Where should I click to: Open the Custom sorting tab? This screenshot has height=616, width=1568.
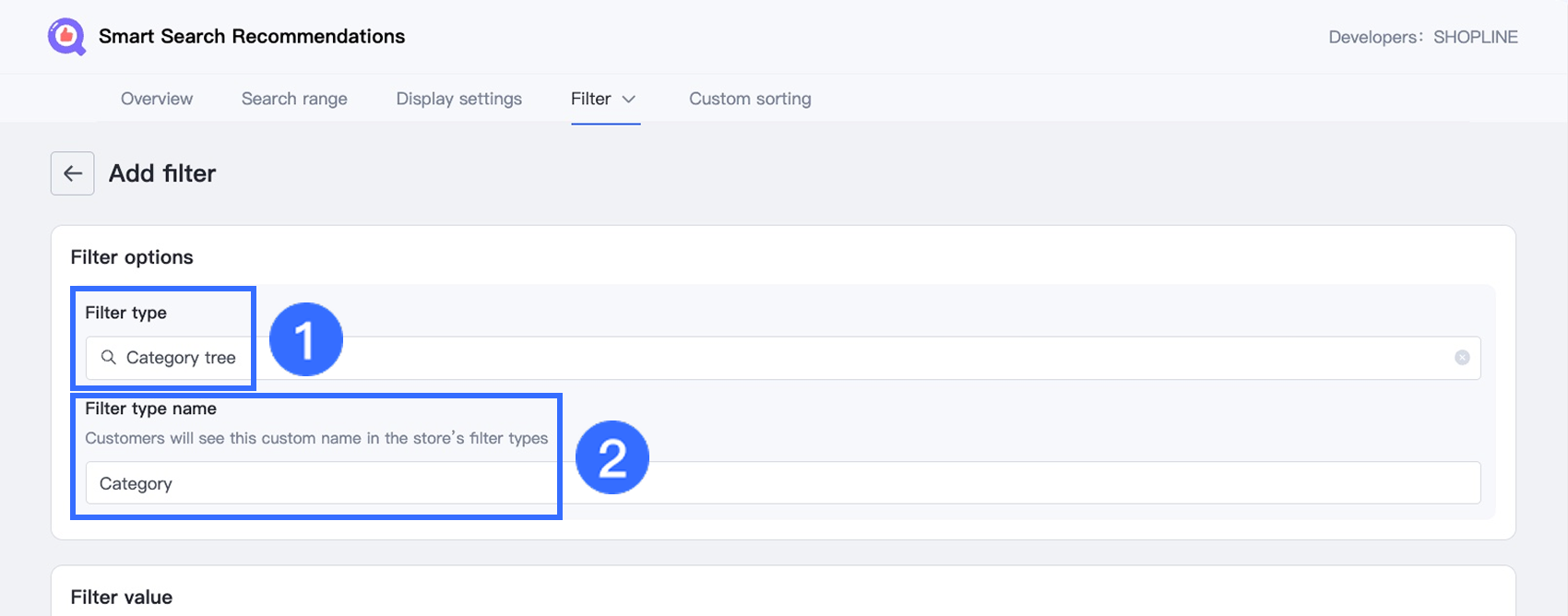750,100
